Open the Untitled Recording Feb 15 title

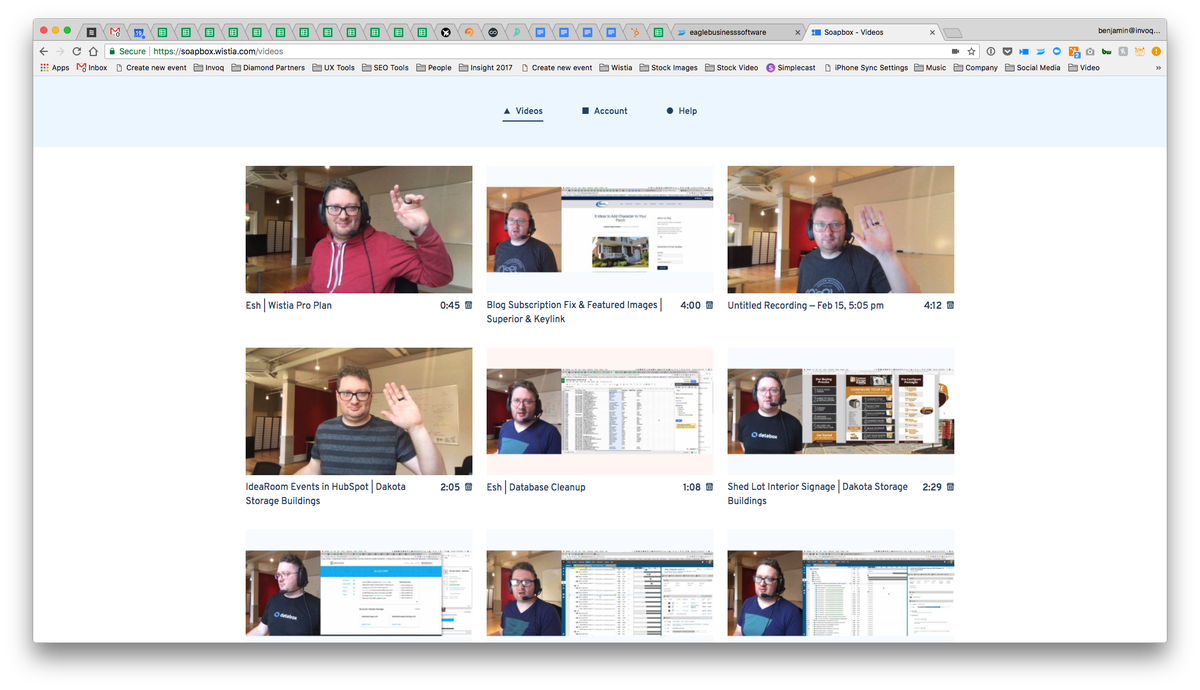(805, 305)
